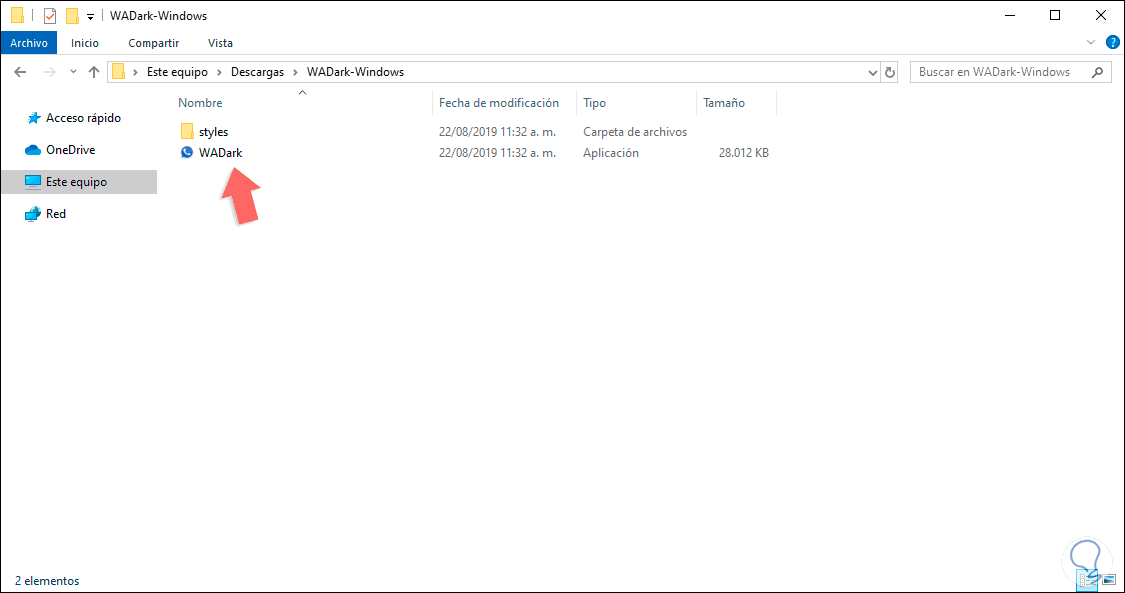Expand the chevron after Descargas breadcrumb

click(x=296, y=72)
